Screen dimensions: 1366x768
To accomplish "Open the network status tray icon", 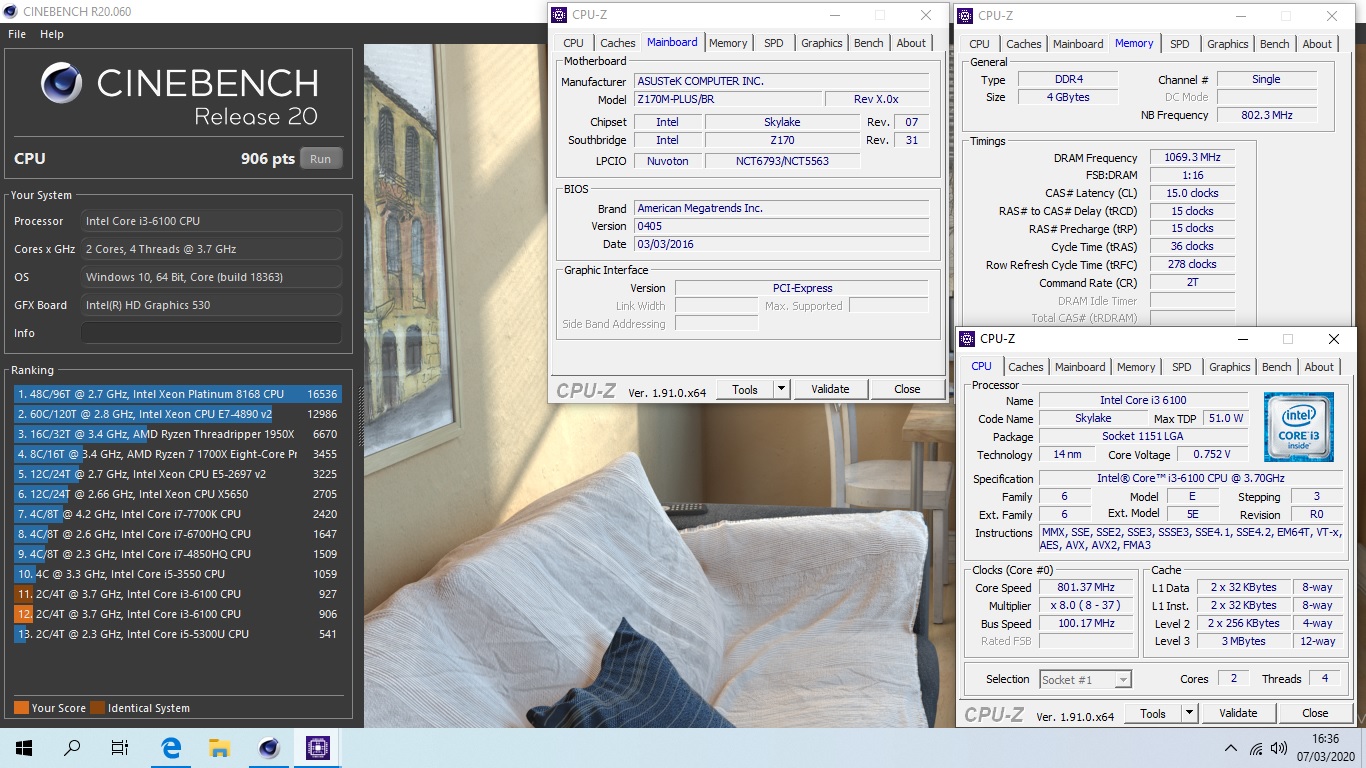I will 1256,748.
